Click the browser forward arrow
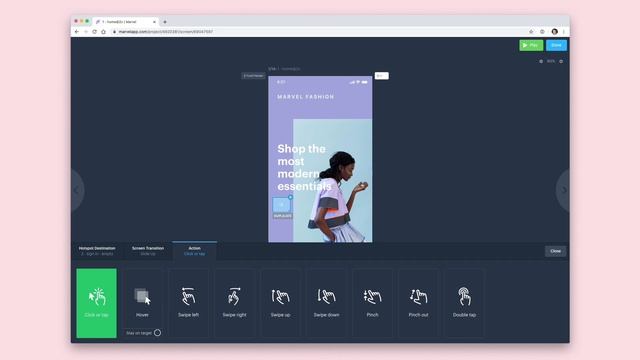 pos(86,31)
